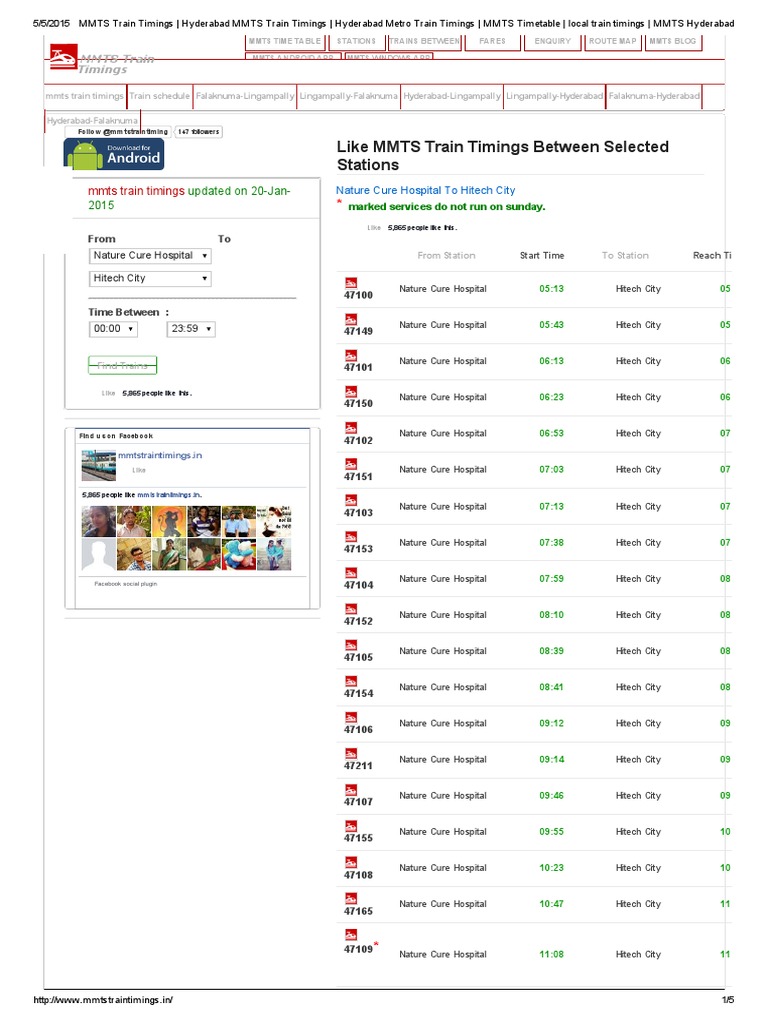Click the train icon for train 47104
Image resolution: width=768 pixels, height=1024 pixels.
pos(351,573)
